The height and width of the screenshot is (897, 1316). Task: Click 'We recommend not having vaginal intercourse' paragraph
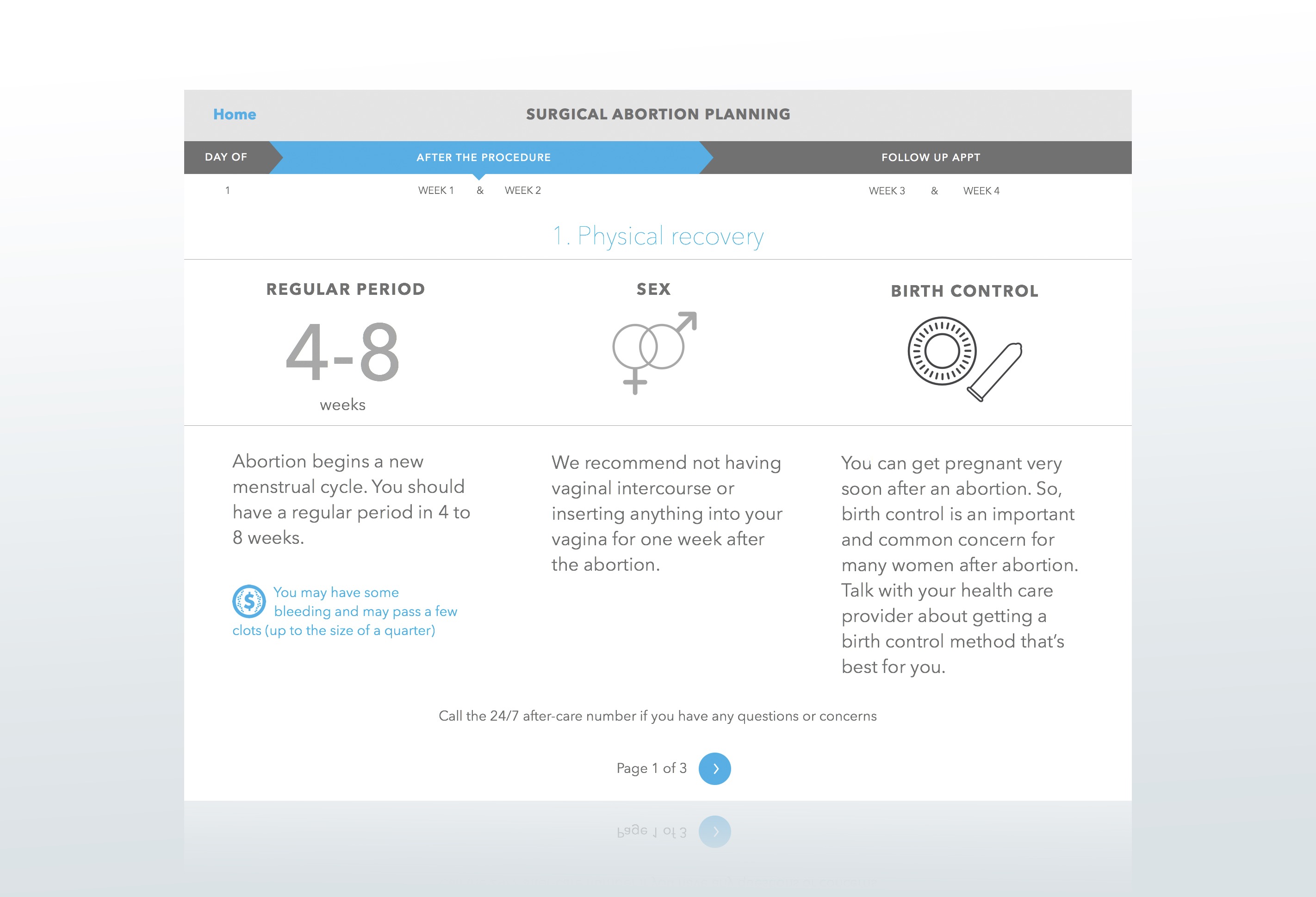pos(667,514)
